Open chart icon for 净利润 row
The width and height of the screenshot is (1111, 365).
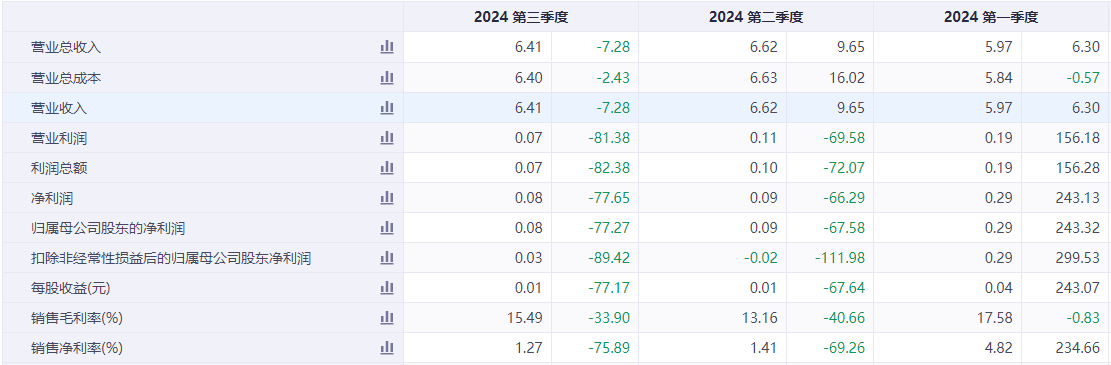click(387, 198)
